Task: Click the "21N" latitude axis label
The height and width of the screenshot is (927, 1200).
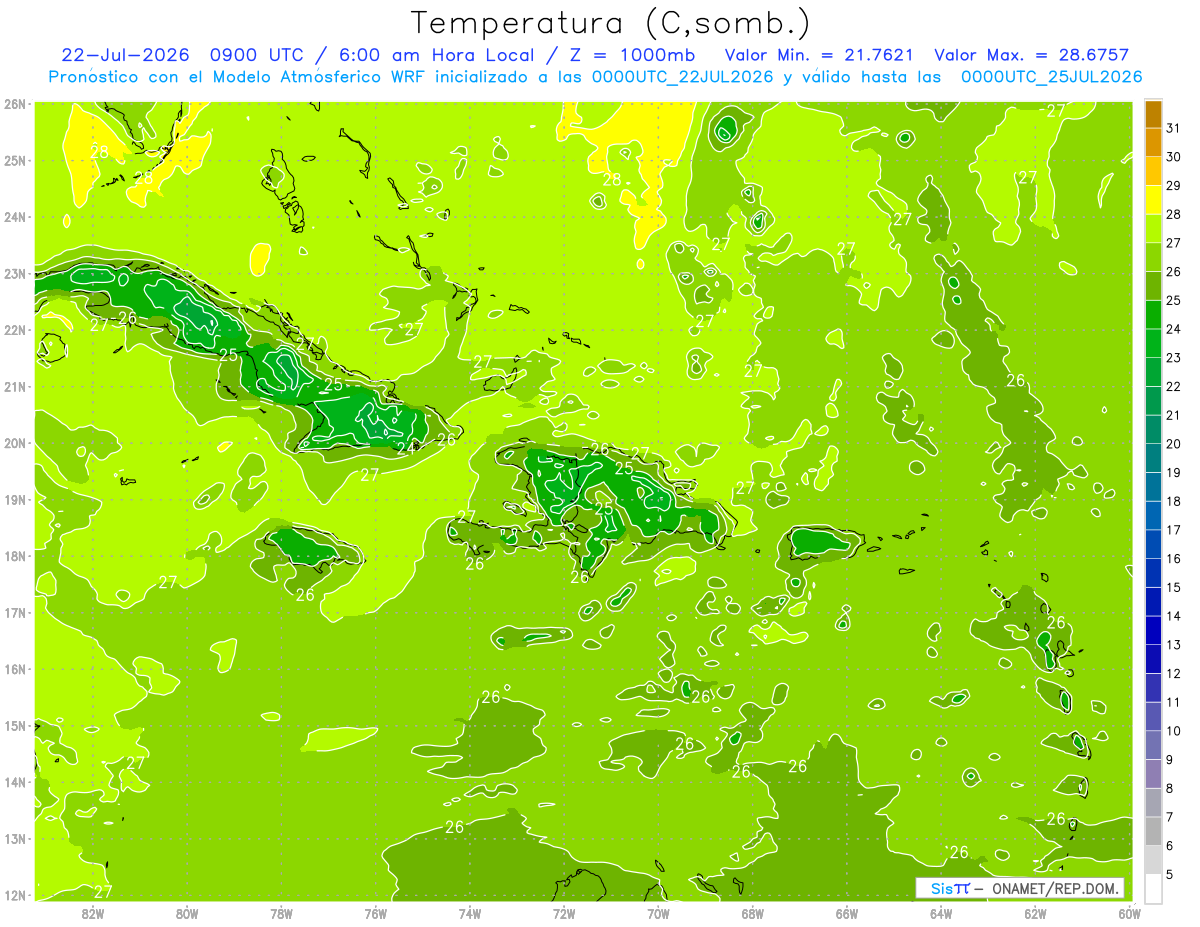Action: click(14, 386)
